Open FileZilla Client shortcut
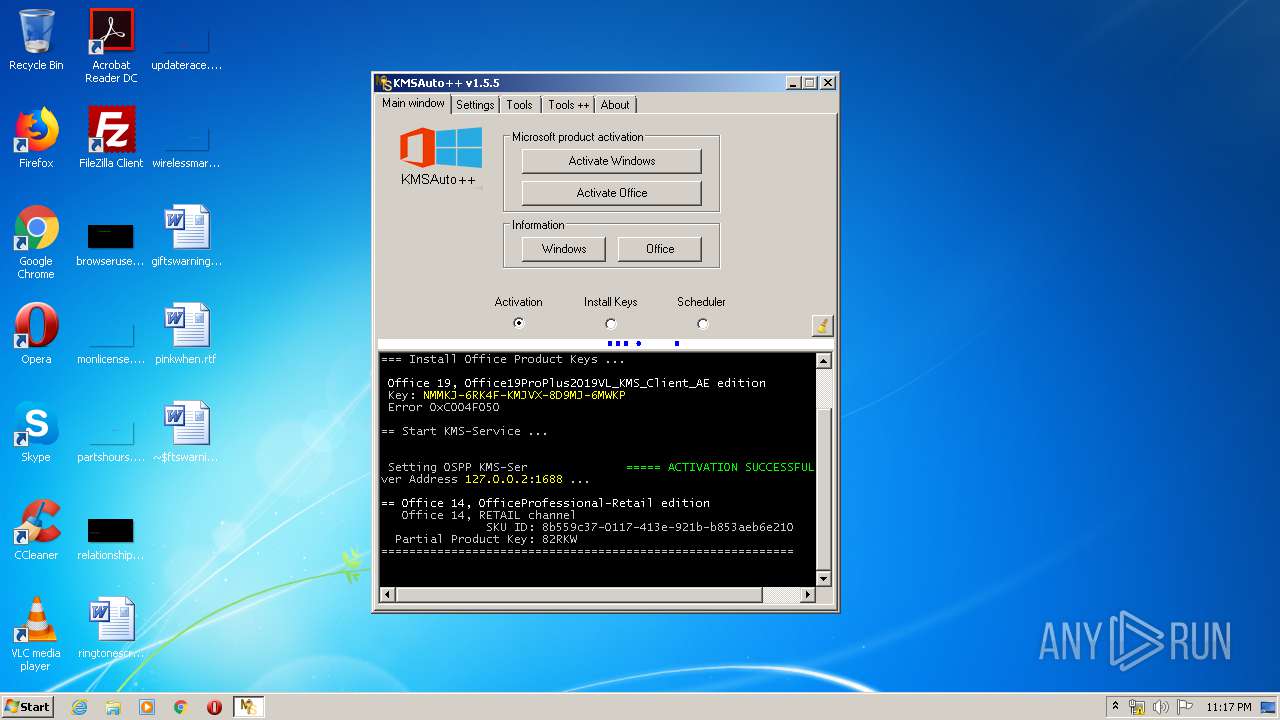The height and width of the screenshot is (720, 1280). click(111, 138)
